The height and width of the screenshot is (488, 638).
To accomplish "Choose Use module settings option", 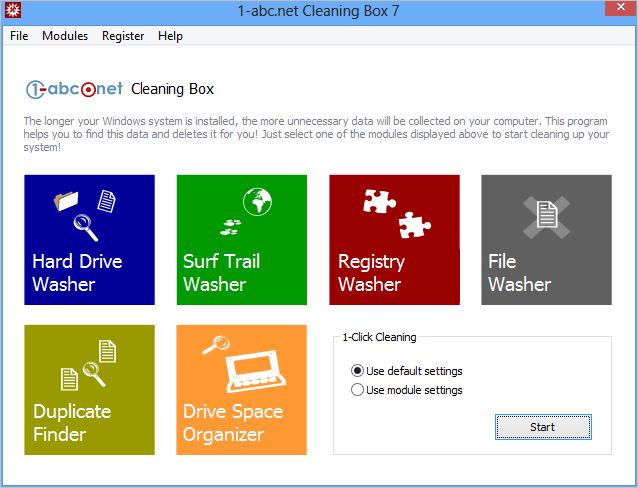I will 358,390.
